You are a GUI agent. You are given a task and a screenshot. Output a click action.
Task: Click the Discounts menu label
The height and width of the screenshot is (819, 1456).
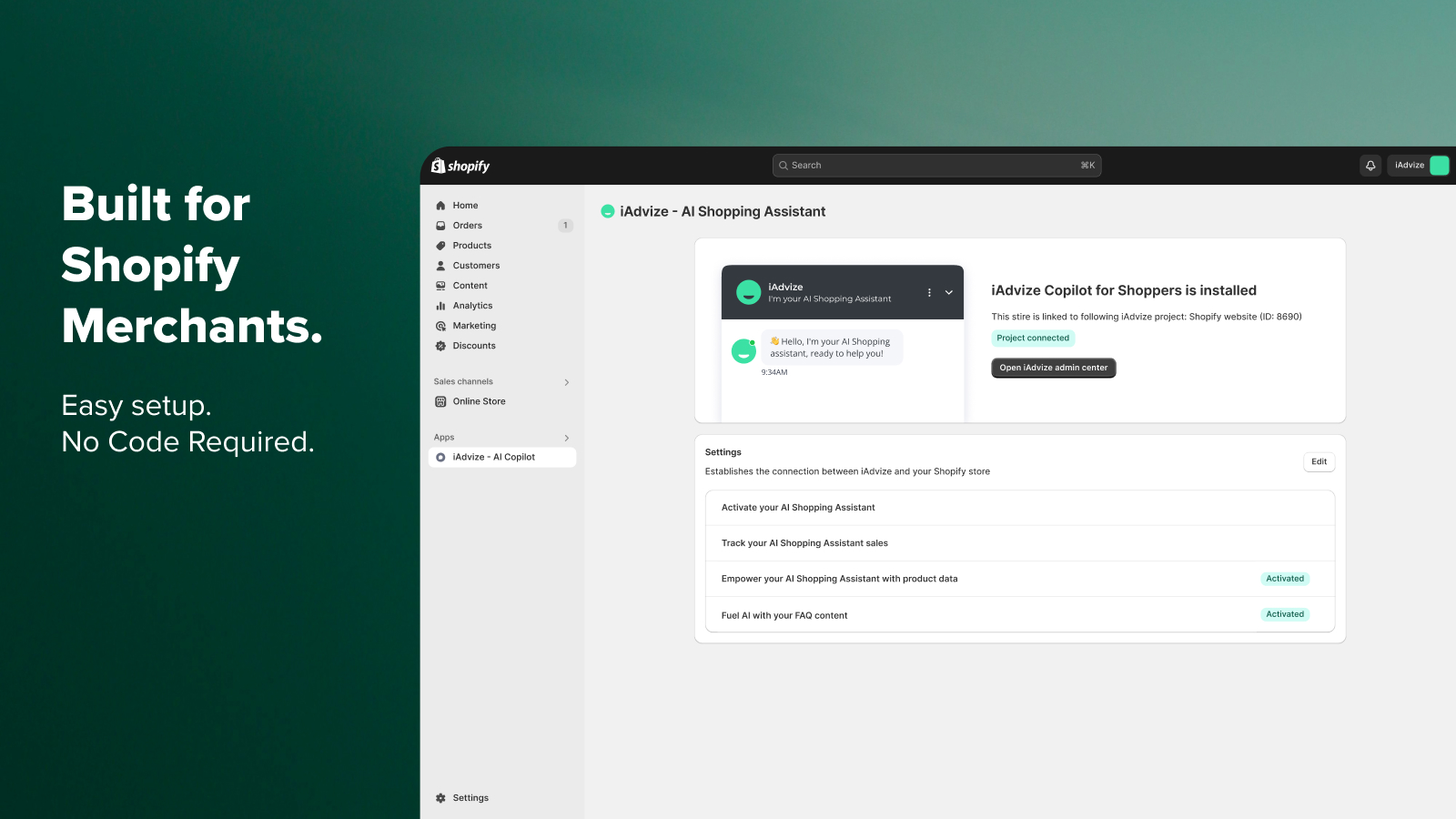click(x=474, y=346)
